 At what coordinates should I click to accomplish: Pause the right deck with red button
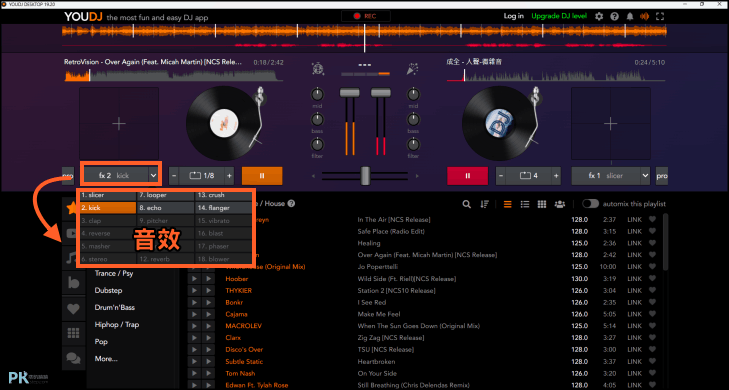(x=467, y=176)
